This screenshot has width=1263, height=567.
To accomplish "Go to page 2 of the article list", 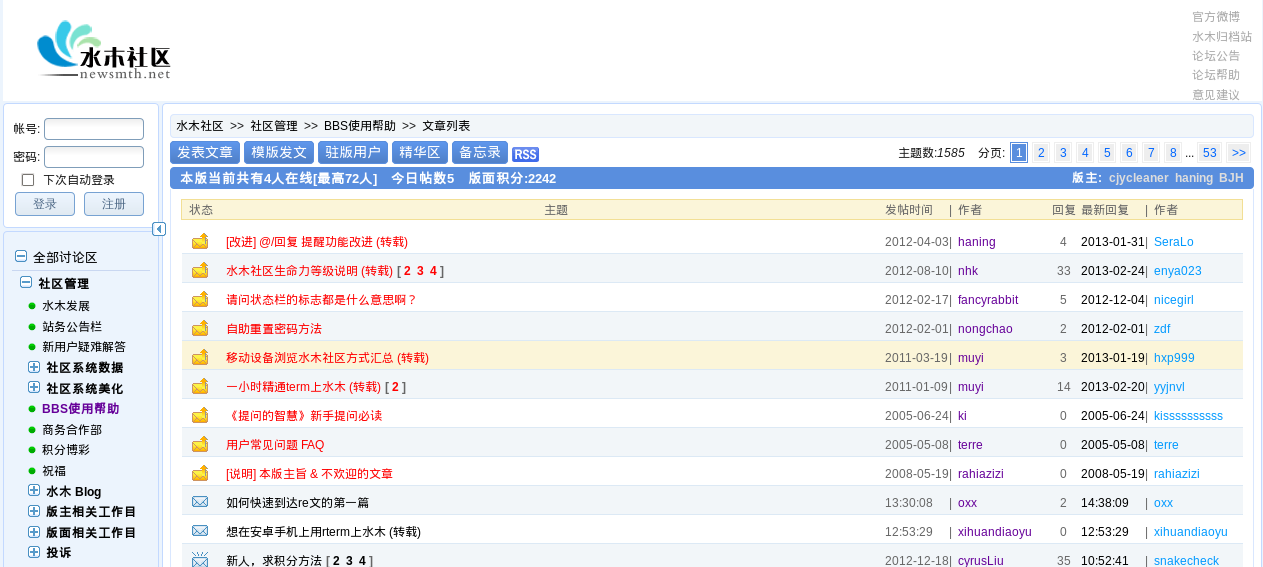I will click(1041, 153).
